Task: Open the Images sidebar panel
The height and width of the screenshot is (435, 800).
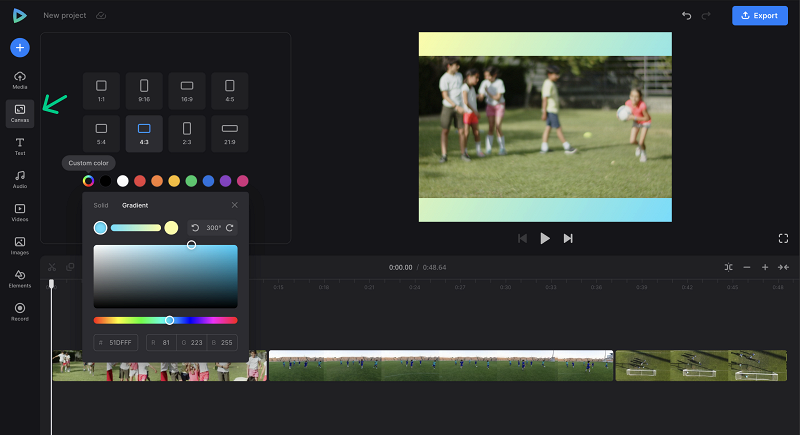Action: pos(20,246)
